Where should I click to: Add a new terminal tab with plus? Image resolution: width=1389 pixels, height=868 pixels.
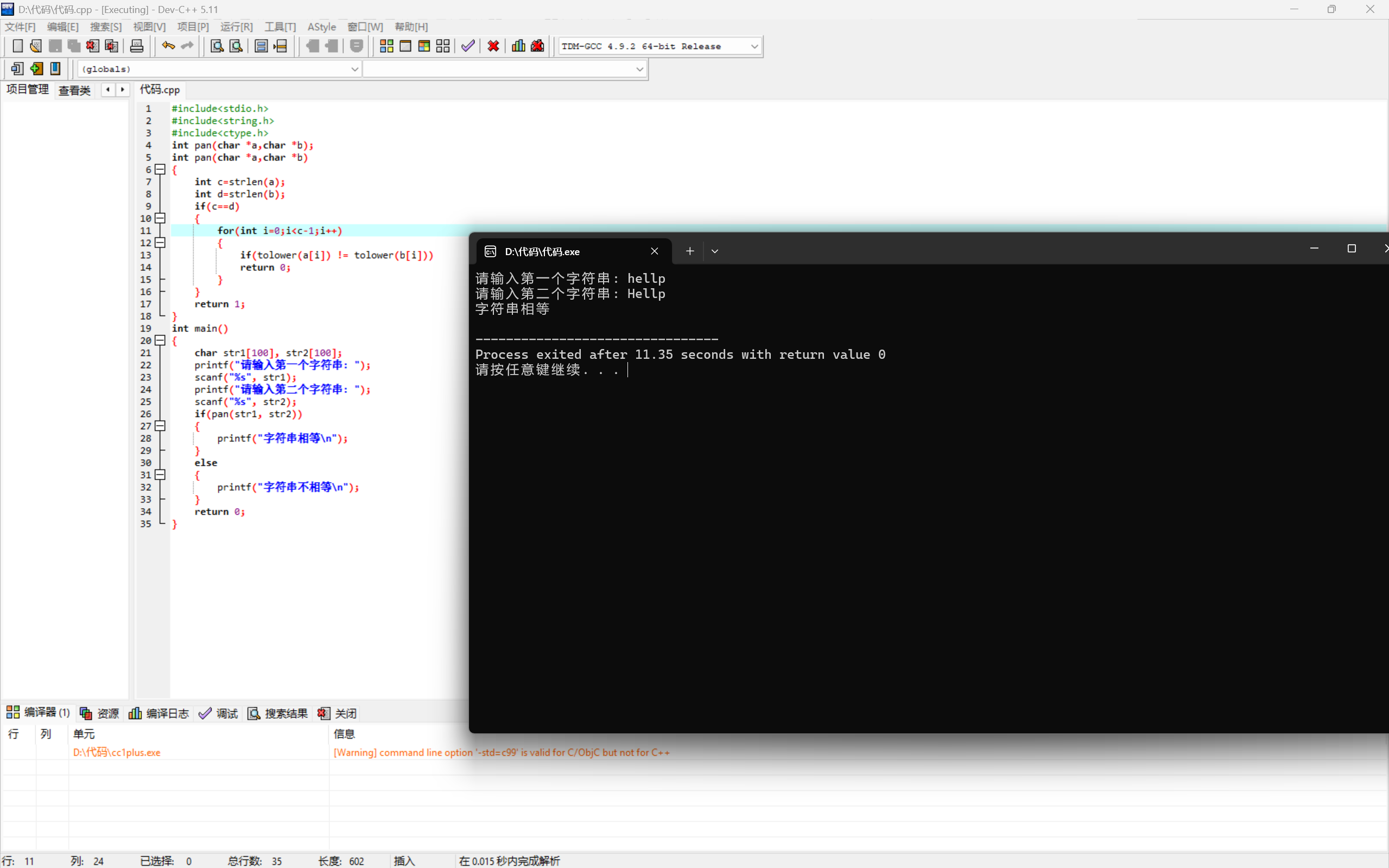pyautogui.click(x=690, y=251)
